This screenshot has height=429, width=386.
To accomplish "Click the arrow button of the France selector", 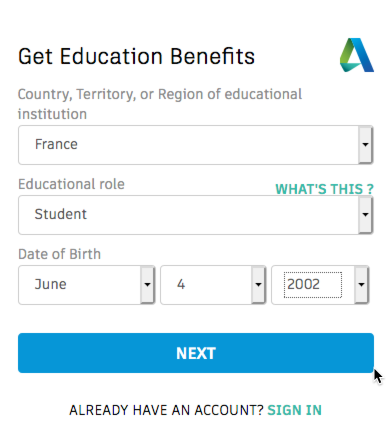I will pos(365,145).
